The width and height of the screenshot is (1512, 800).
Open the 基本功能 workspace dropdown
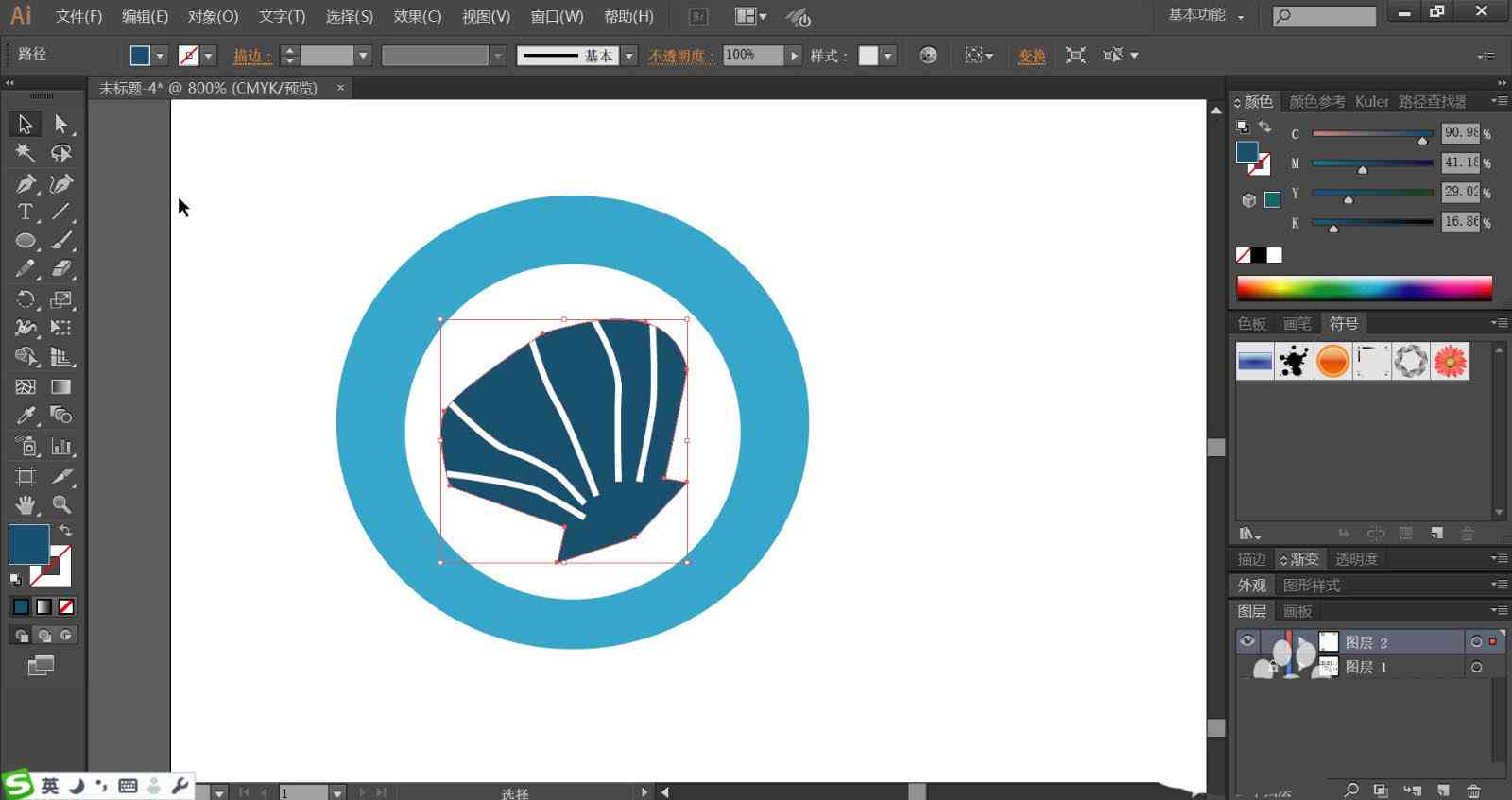click(1206, 15)
